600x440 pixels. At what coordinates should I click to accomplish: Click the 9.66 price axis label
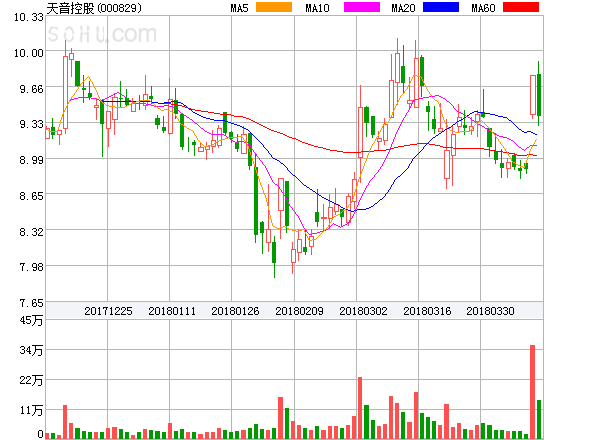coord(31,89)
